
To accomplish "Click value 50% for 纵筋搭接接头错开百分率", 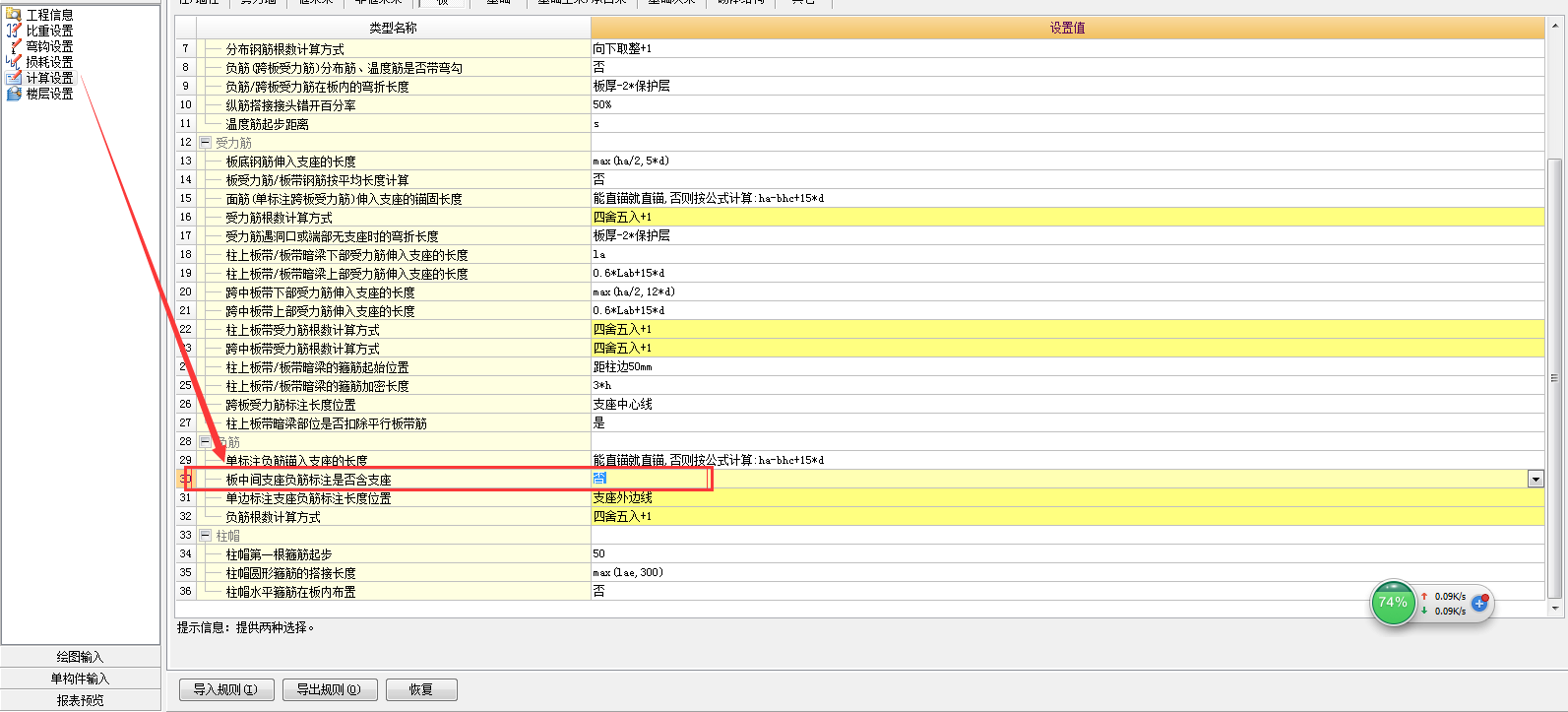I will coord(602,104).
